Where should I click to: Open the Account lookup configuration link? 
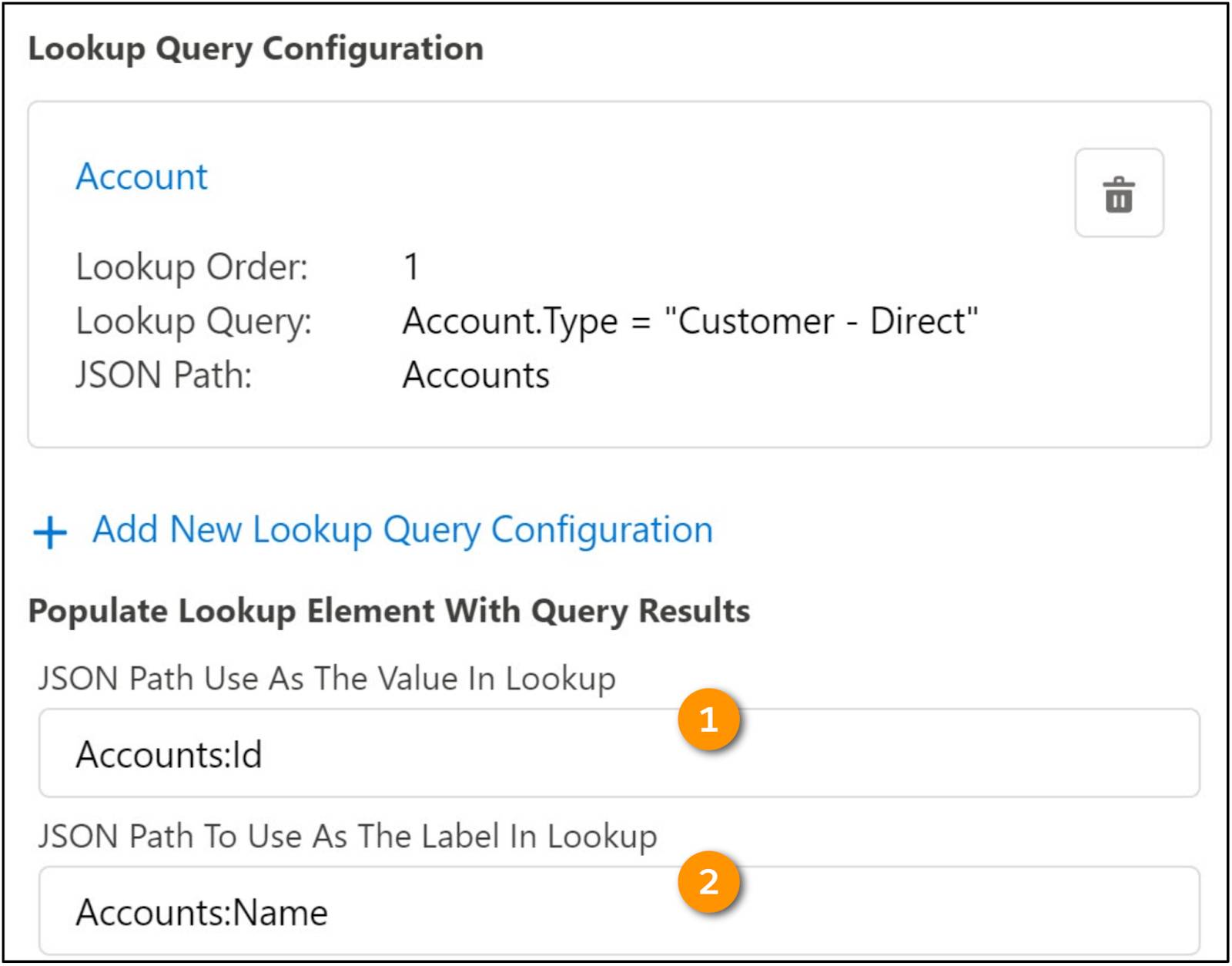(x=141, y=176)
